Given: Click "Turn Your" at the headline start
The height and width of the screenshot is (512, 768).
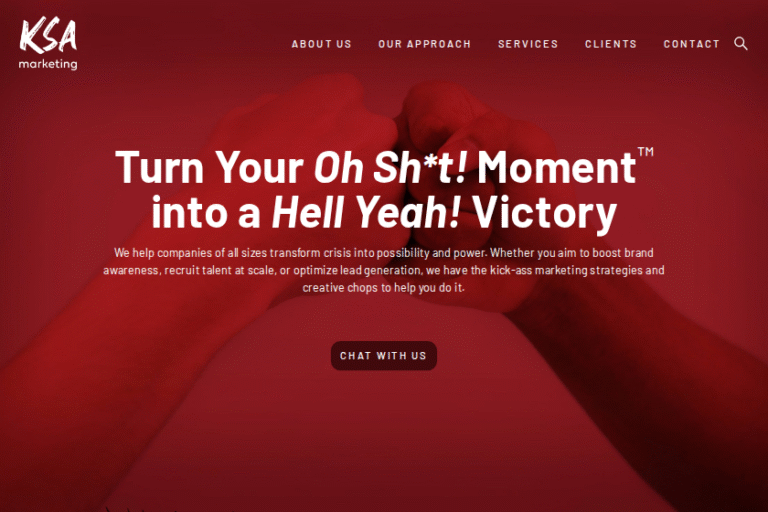Looking at the screenshot, I should [209, 168].
